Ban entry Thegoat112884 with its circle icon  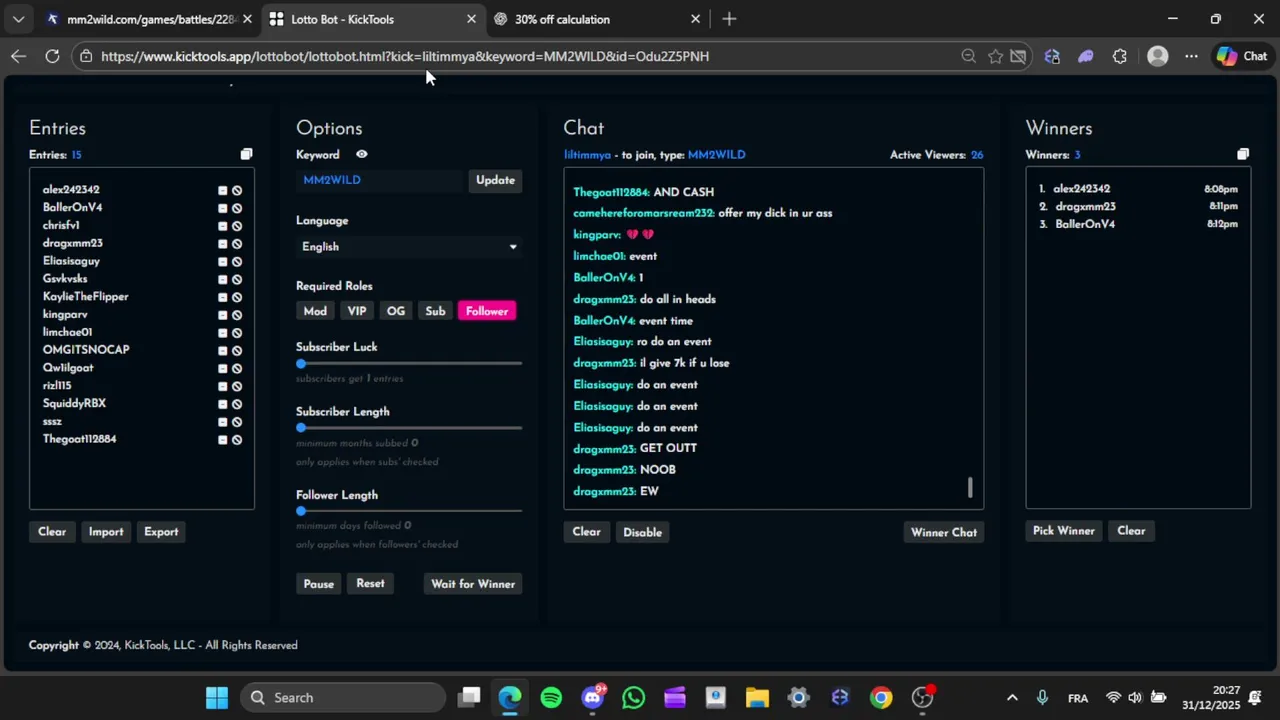point(237,440)
